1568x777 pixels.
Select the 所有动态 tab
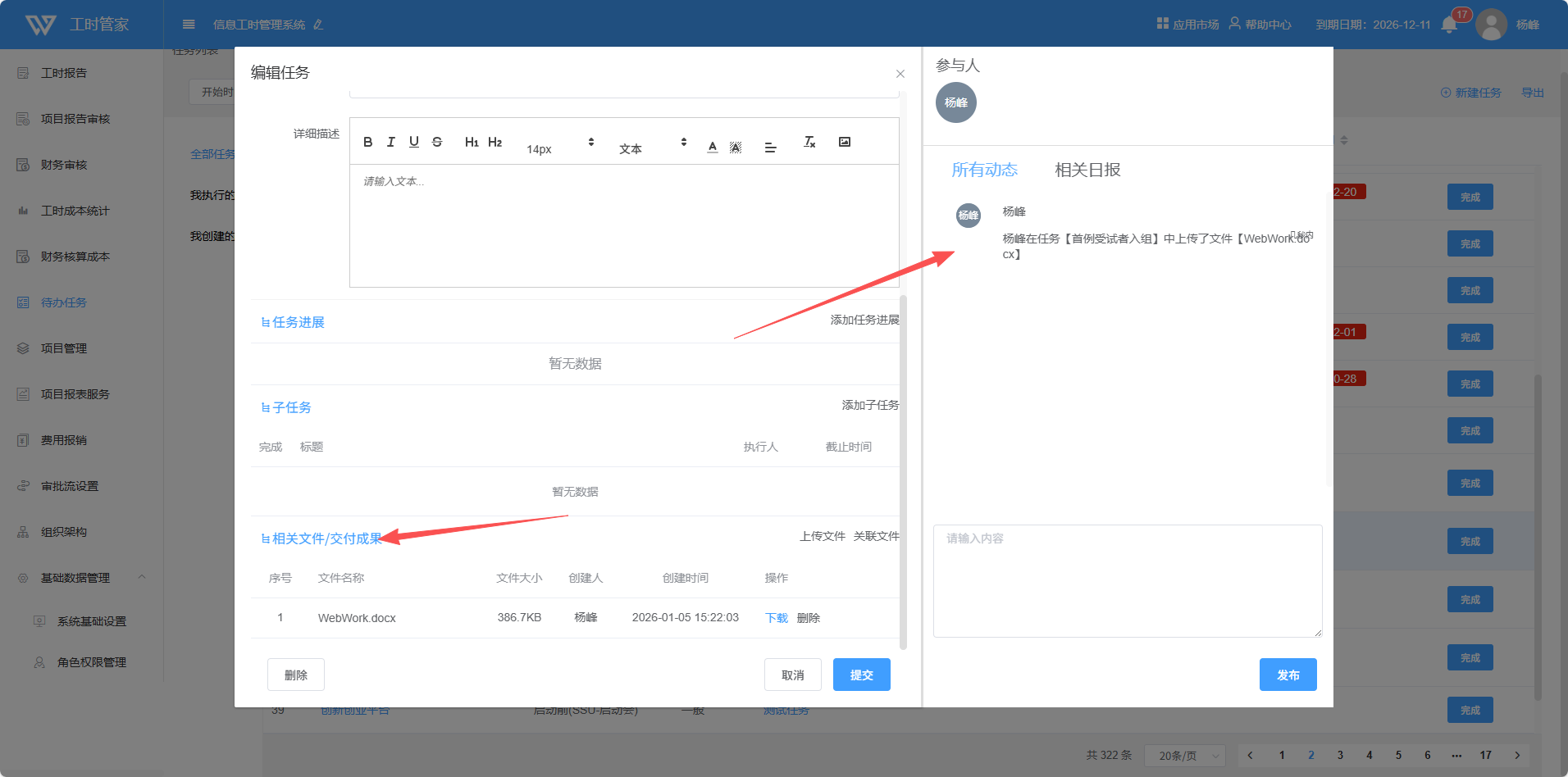click(x=984, y=170)
